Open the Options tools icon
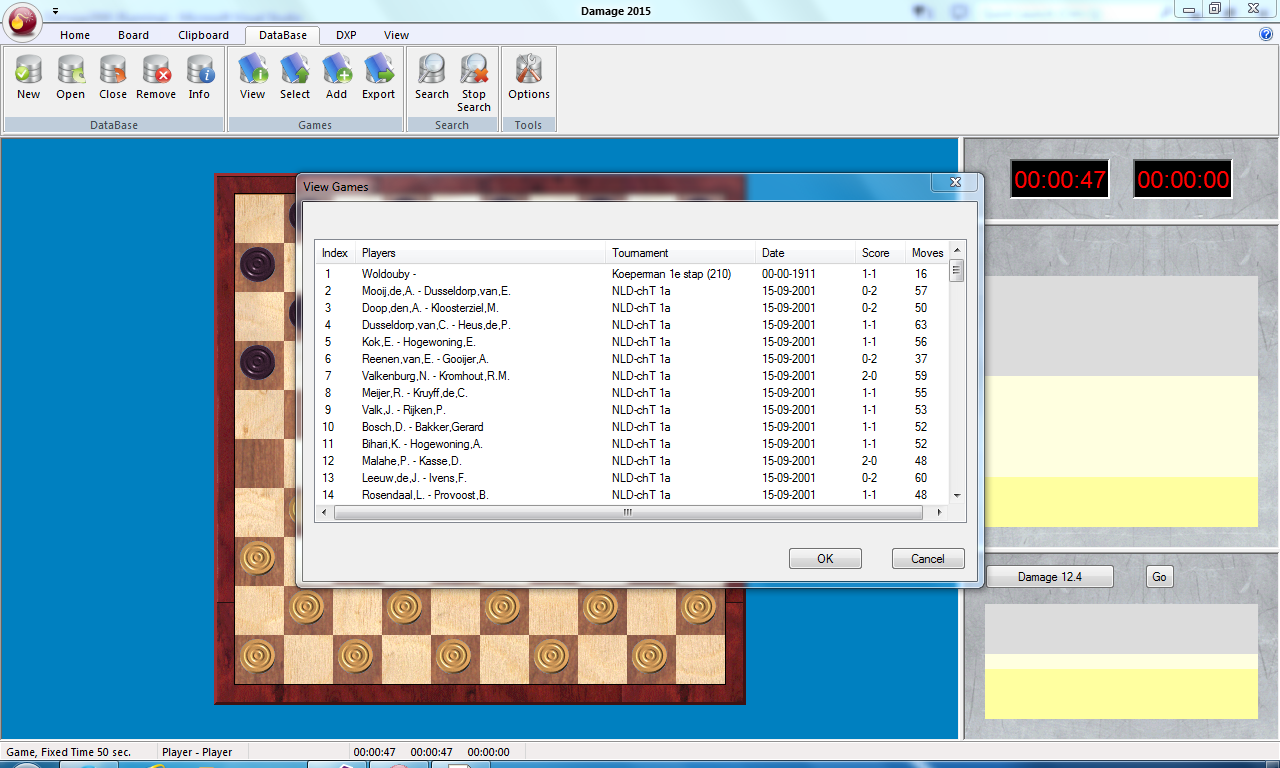The height and width of the screenshot is (768, 1280). click(529, 76)
